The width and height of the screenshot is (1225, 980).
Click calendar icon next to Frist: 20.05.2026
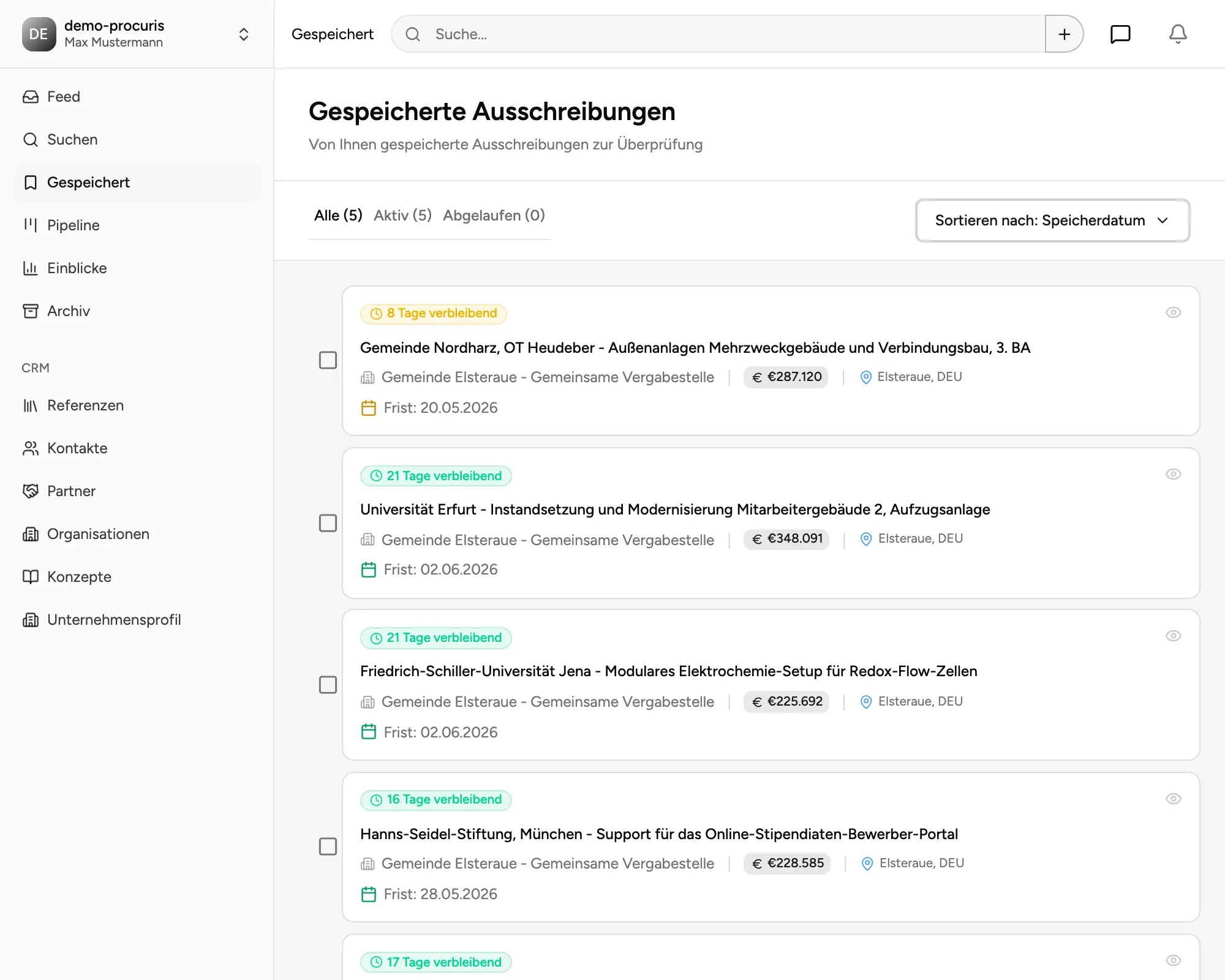click(369, 408)
